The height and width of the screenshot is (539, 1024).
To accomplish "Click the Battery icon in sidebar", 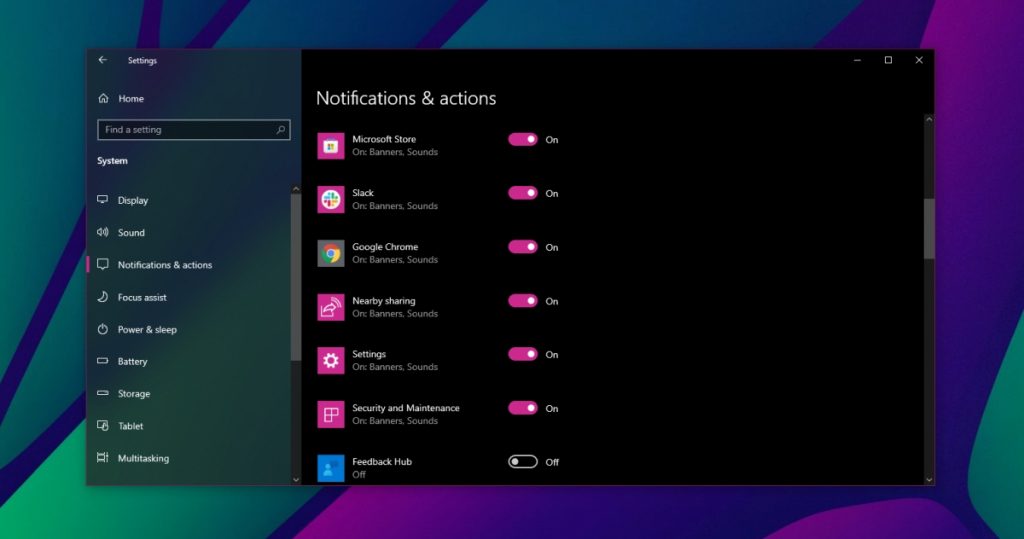I will 103,361.
